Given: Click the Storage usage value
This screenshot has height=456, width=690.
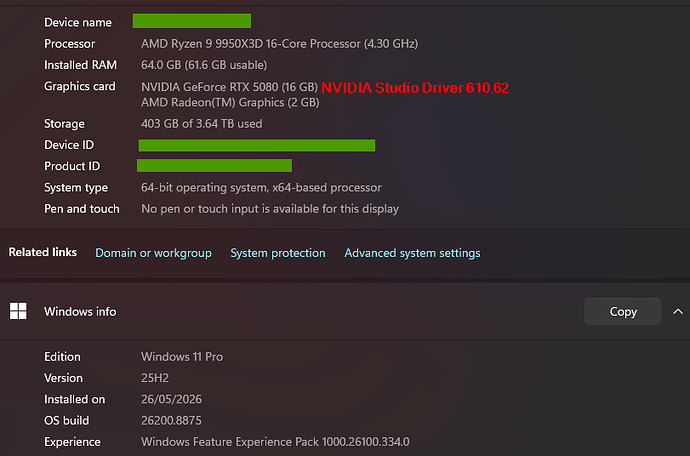Looking at the screenshot, I should click(202, 124).
